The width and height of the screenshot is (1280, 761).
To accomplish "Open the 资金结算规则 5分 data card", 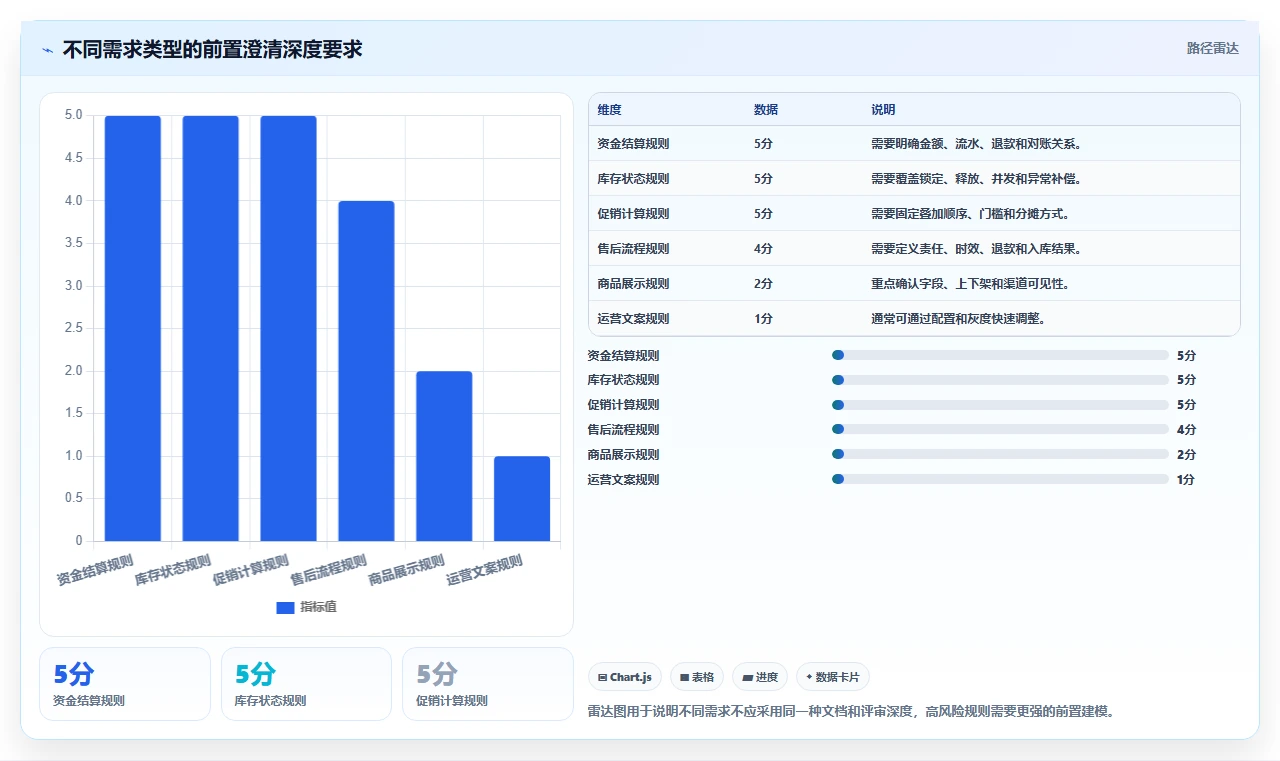I will (x=125, y=684).
